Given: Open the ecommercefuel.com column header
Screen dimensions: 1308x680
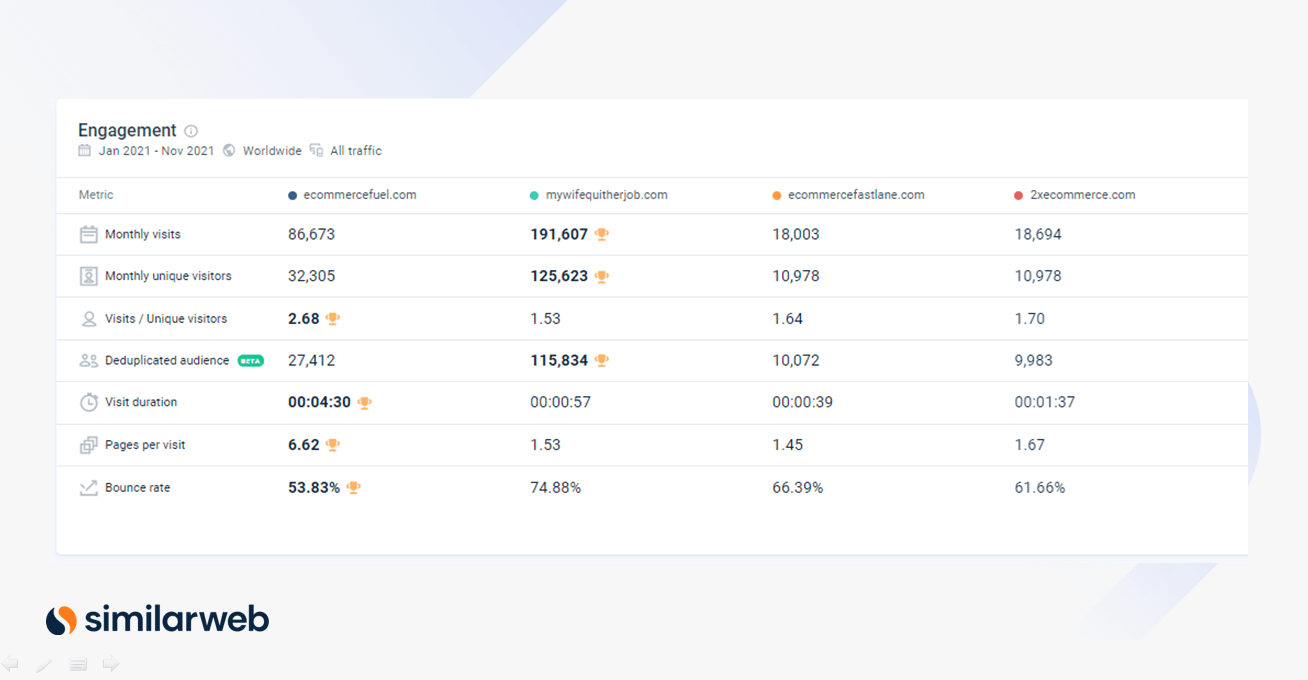Looking at the screenshot, I should [359, 195].
